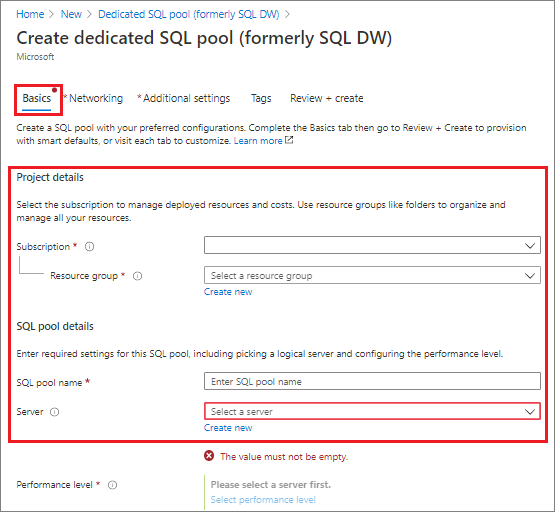Open the Select a server dropdown
The width and height of the screenshot is (557, 512).
pyautogui.click(x=372, y=411)
